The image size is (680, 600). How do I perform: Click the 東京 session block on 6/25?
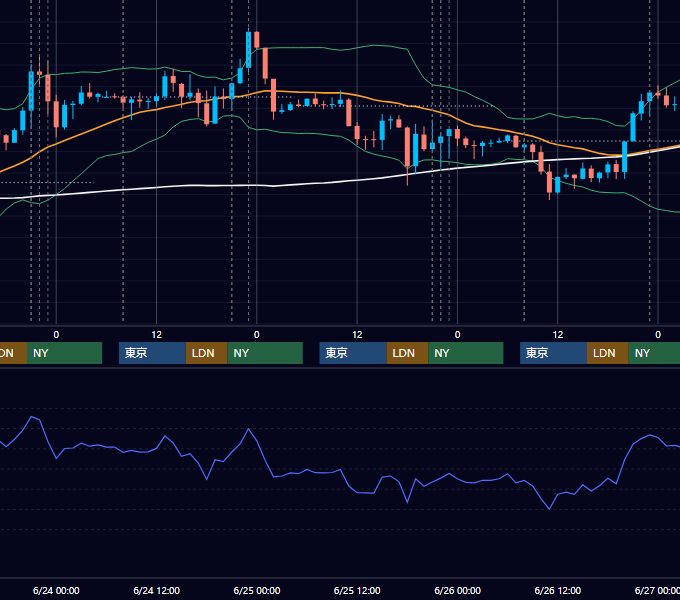(x=353, y=353)
